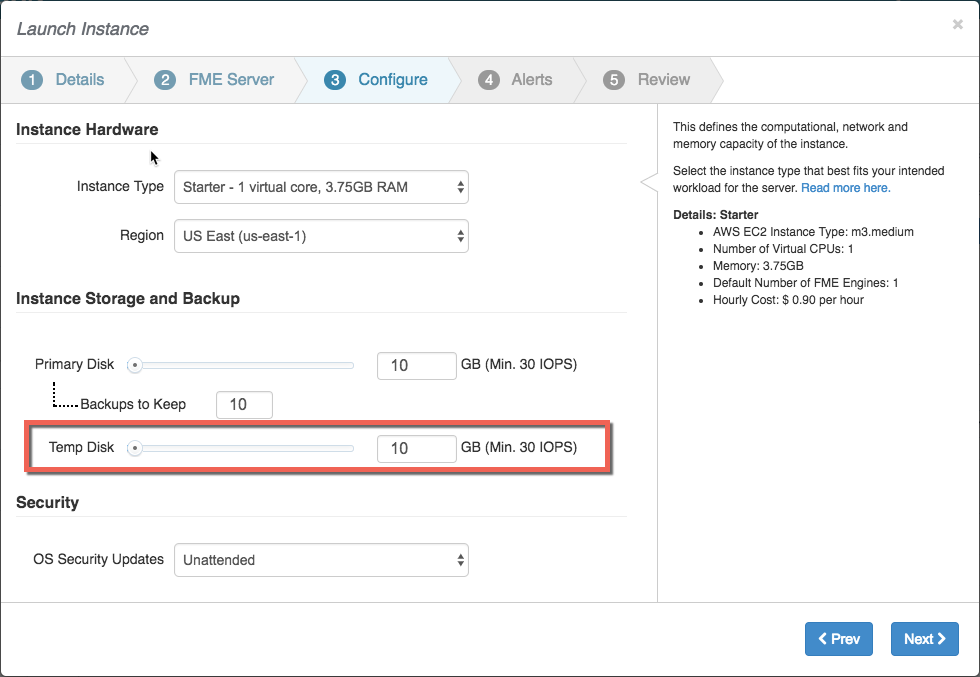Open the 'Read more here.' link

pos(846,188)
